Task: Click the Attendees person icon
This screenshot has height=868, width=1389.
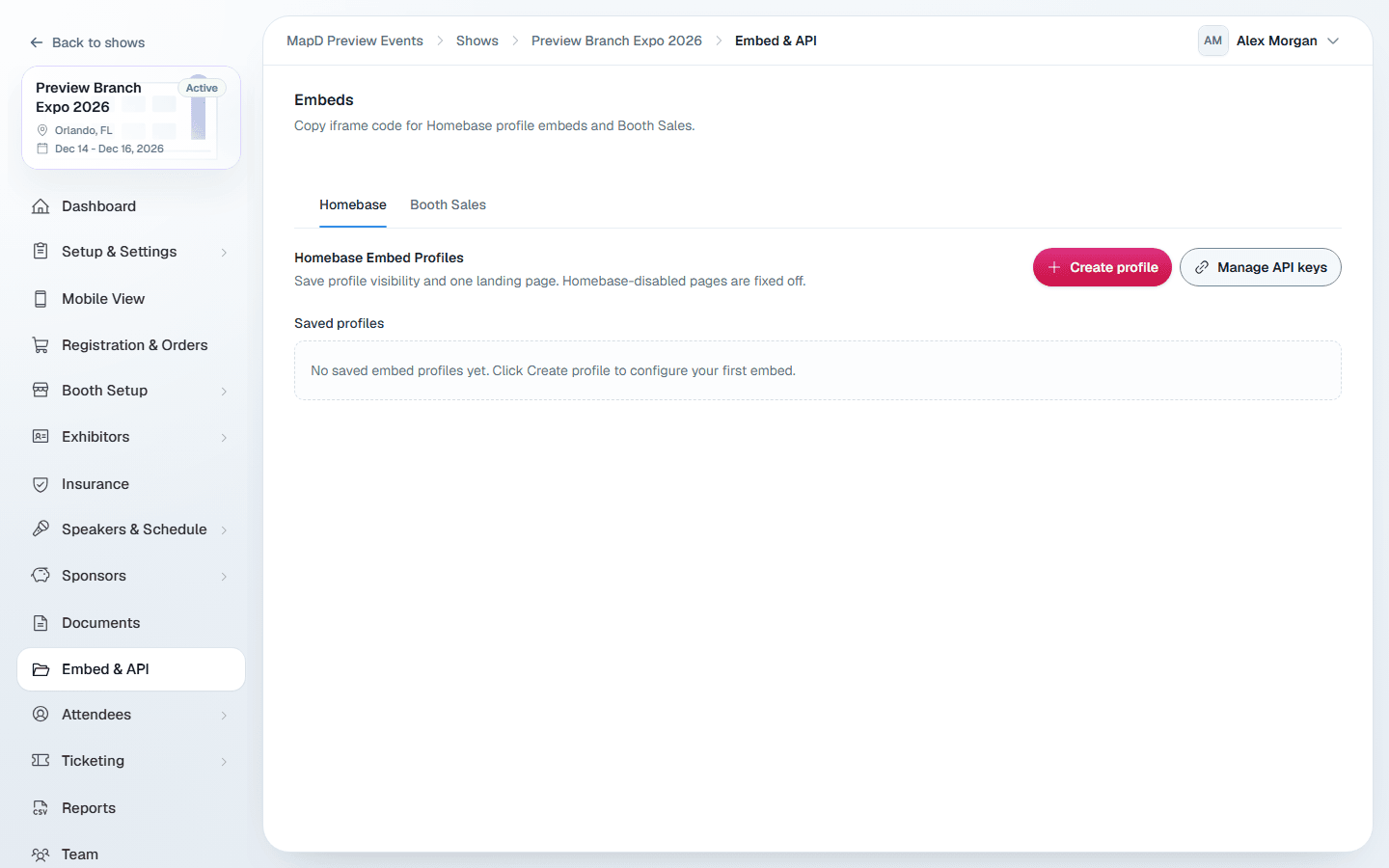Action: coord(41,715)
